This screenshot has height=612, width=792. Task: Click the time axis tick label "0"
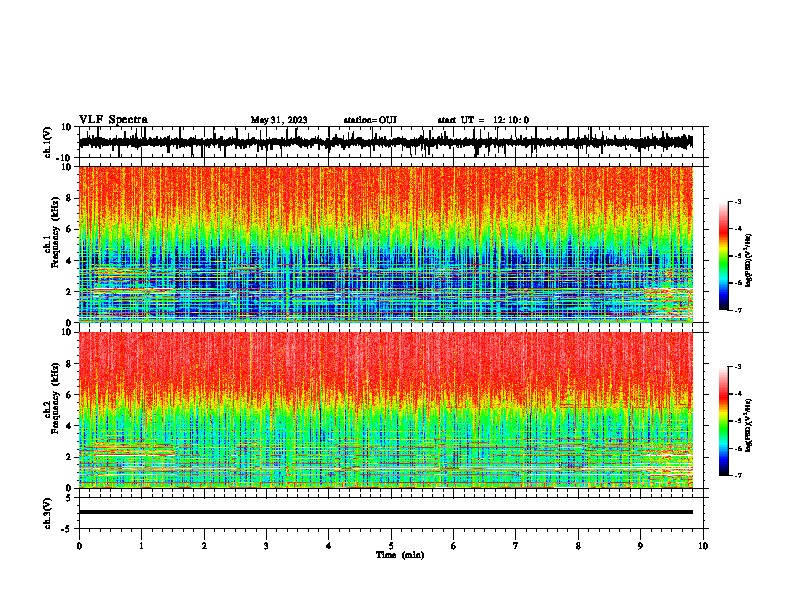tap(79, 546)
